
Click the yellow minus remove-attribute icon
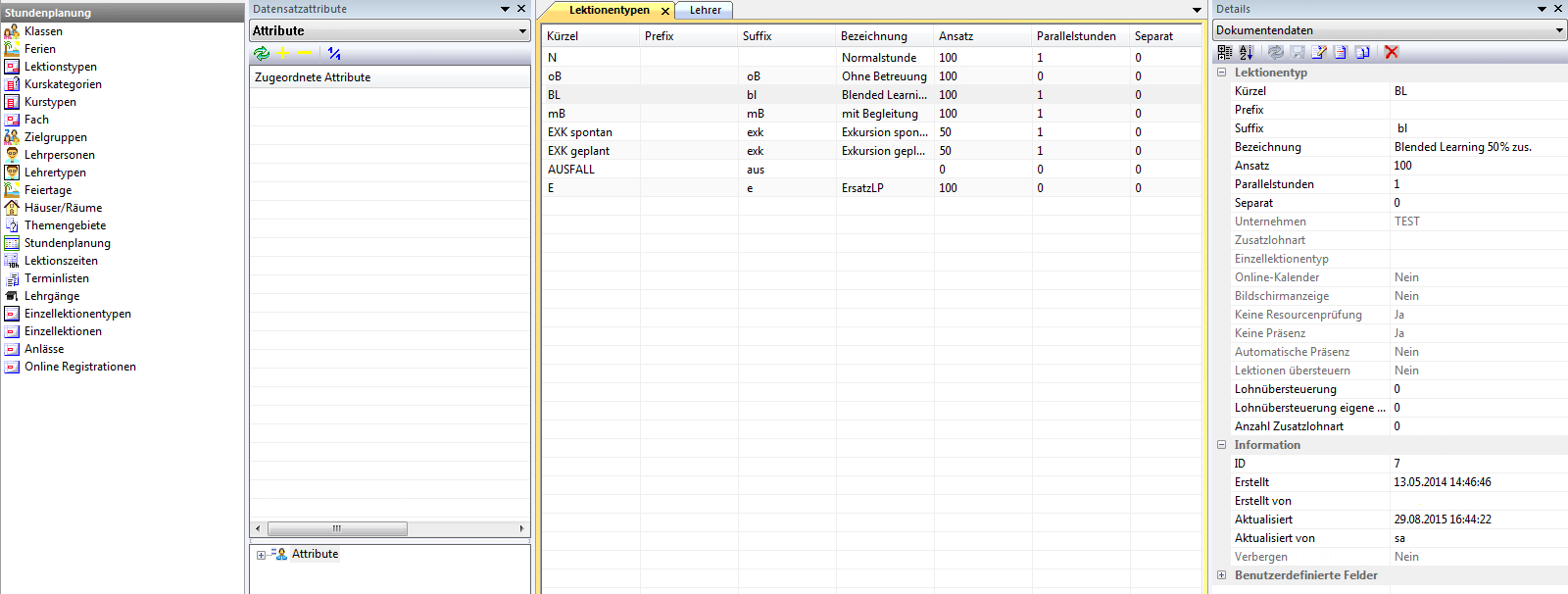click(x=305, y=54)
